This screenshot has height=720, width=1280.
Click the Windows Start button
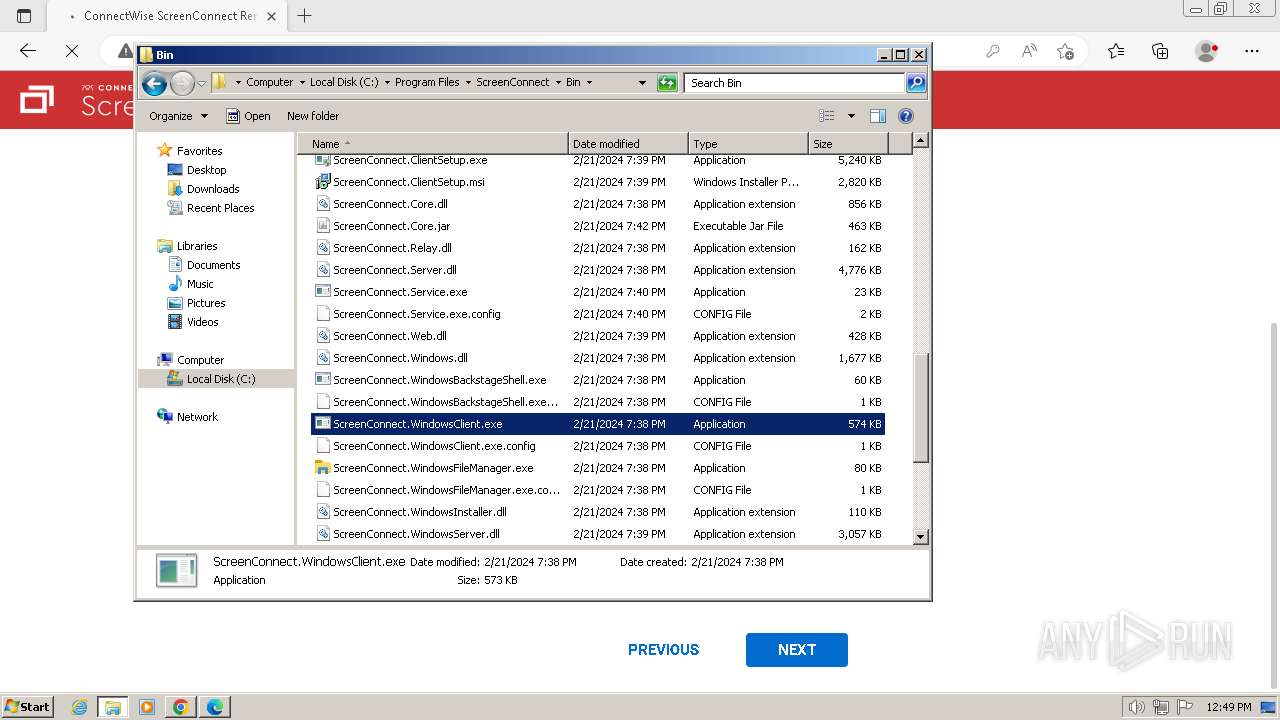28,707
